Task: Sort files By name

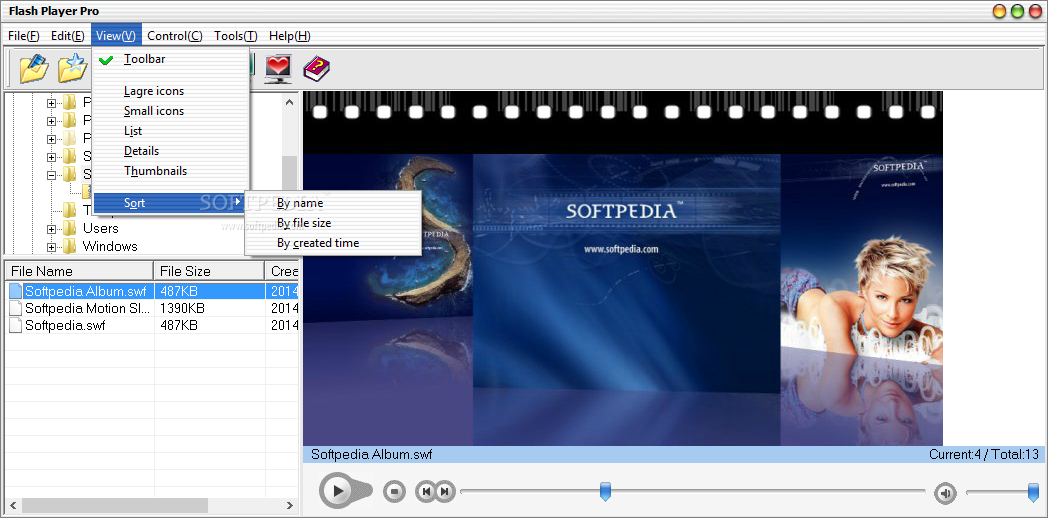Action: (333, 203)
